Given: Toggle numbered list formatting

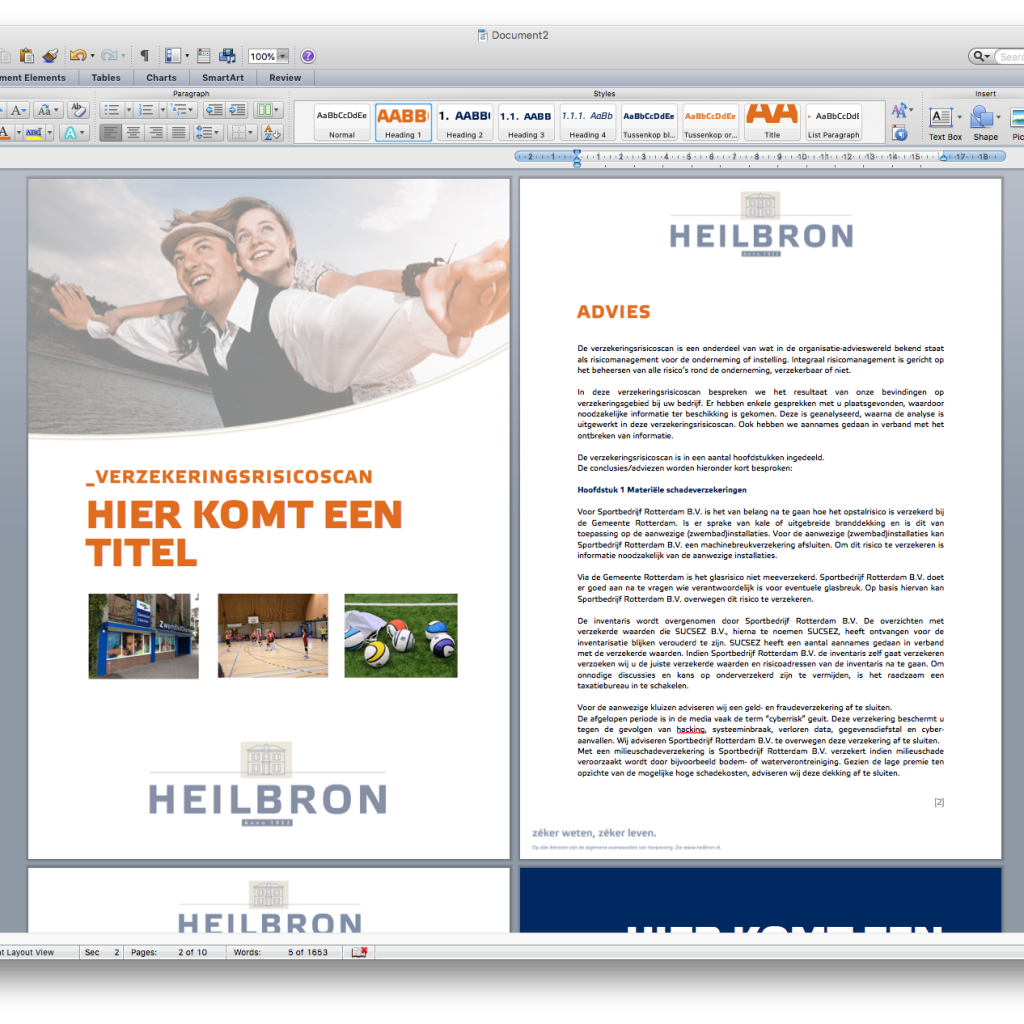Looking at the screenshot, I should (147, 109).
